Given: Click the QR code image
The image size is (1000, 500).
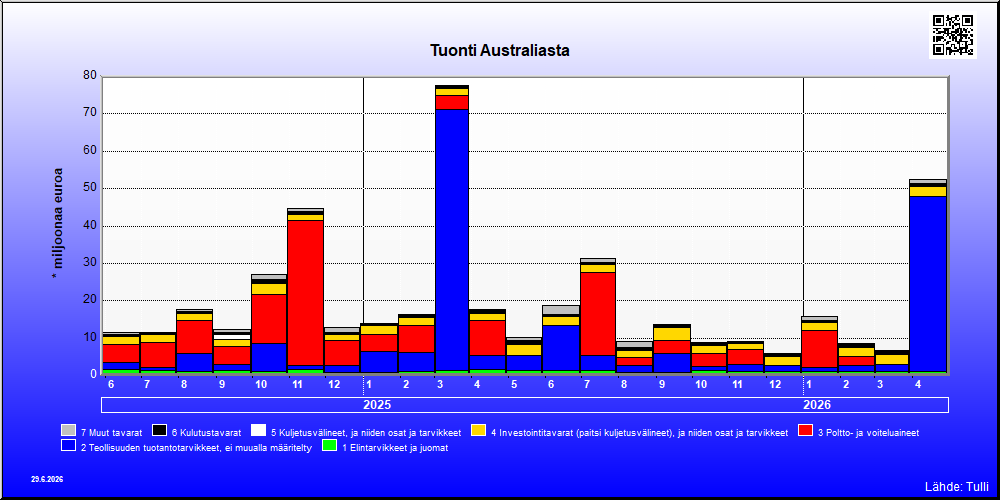Looking at the screenshot, I should click(x=953, y=34).
